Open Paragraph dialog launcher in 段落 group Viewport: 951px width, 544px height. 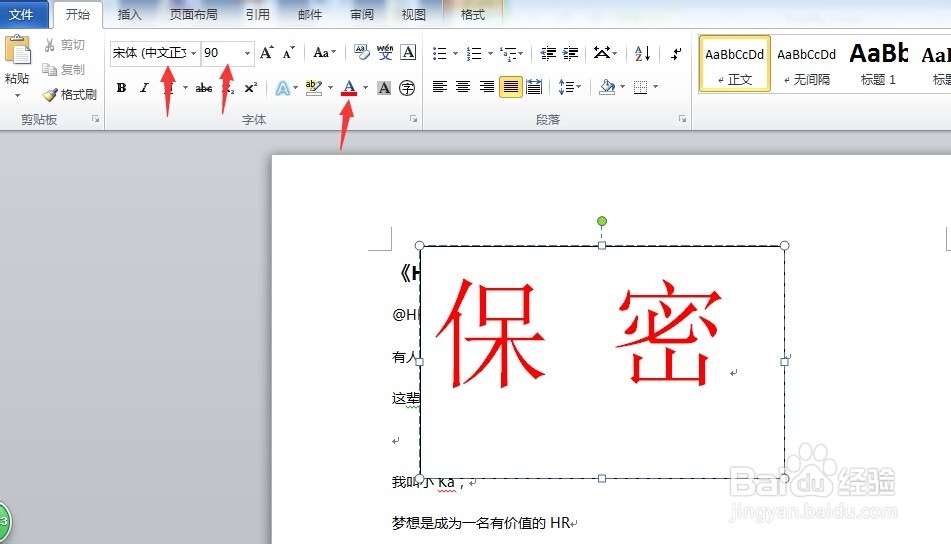(x=682, y=119)
